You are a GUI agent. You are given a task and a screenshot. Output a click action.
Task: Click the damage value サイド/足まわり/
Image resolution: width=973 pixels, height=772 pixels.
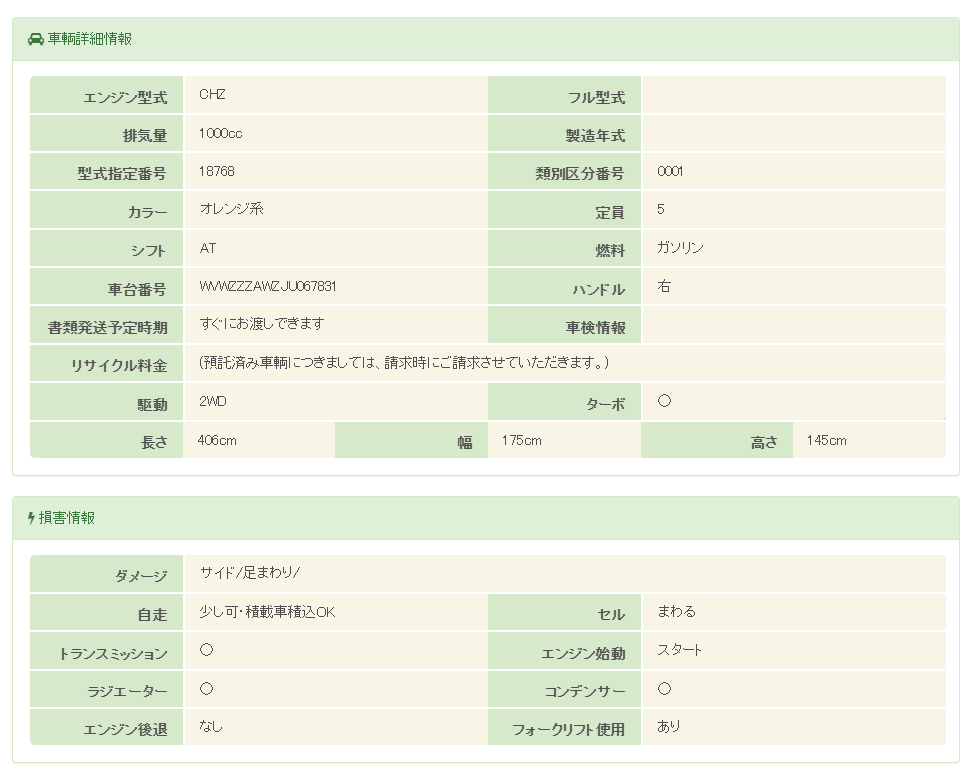tap(249, 573)
